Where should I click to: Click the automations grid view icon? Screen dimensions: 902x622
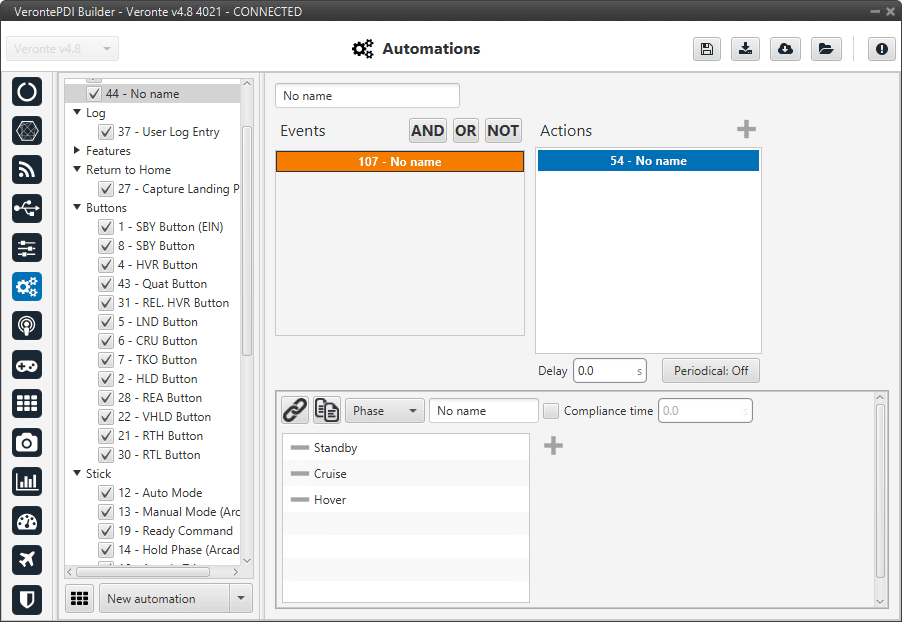click(x=79, y=598)
